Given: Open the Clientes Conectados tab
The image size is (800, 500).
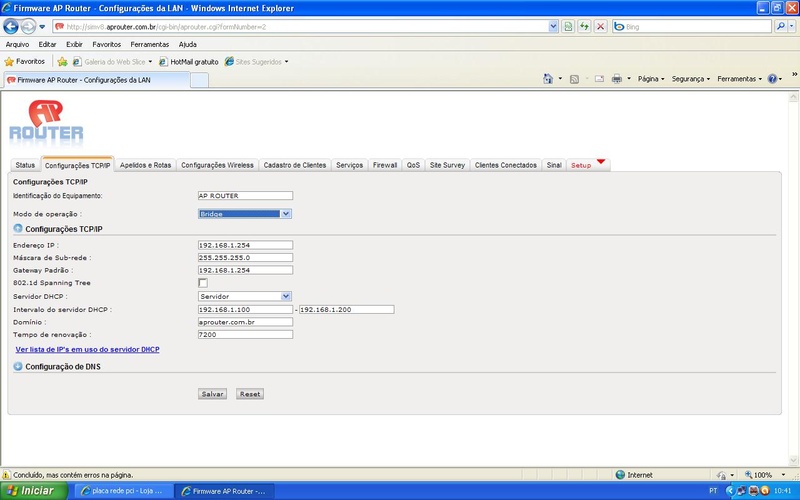Looking at the screenshot, I should (506, 165).
